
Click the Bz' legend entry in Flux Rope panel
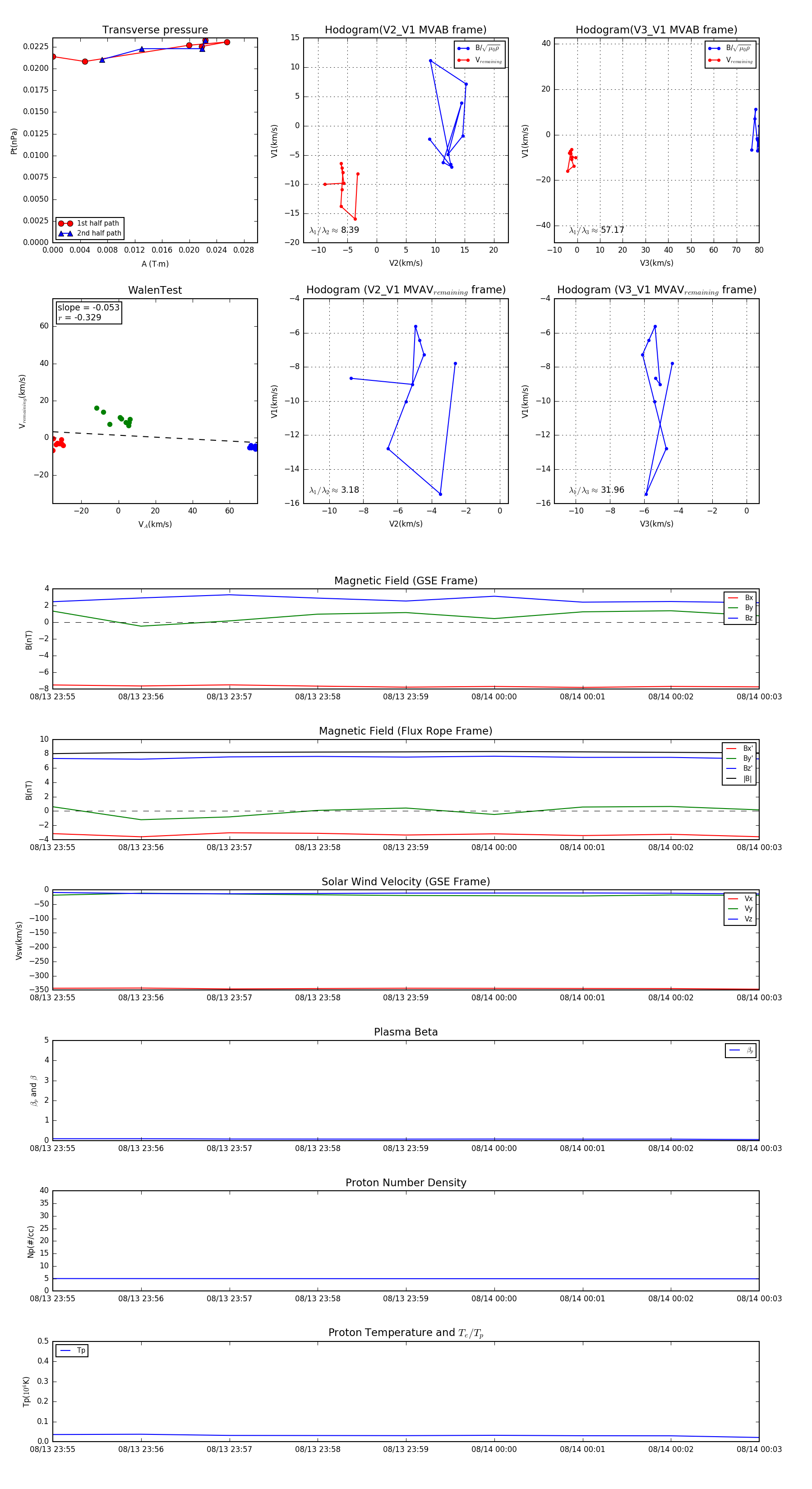click(x=739, y=769)
